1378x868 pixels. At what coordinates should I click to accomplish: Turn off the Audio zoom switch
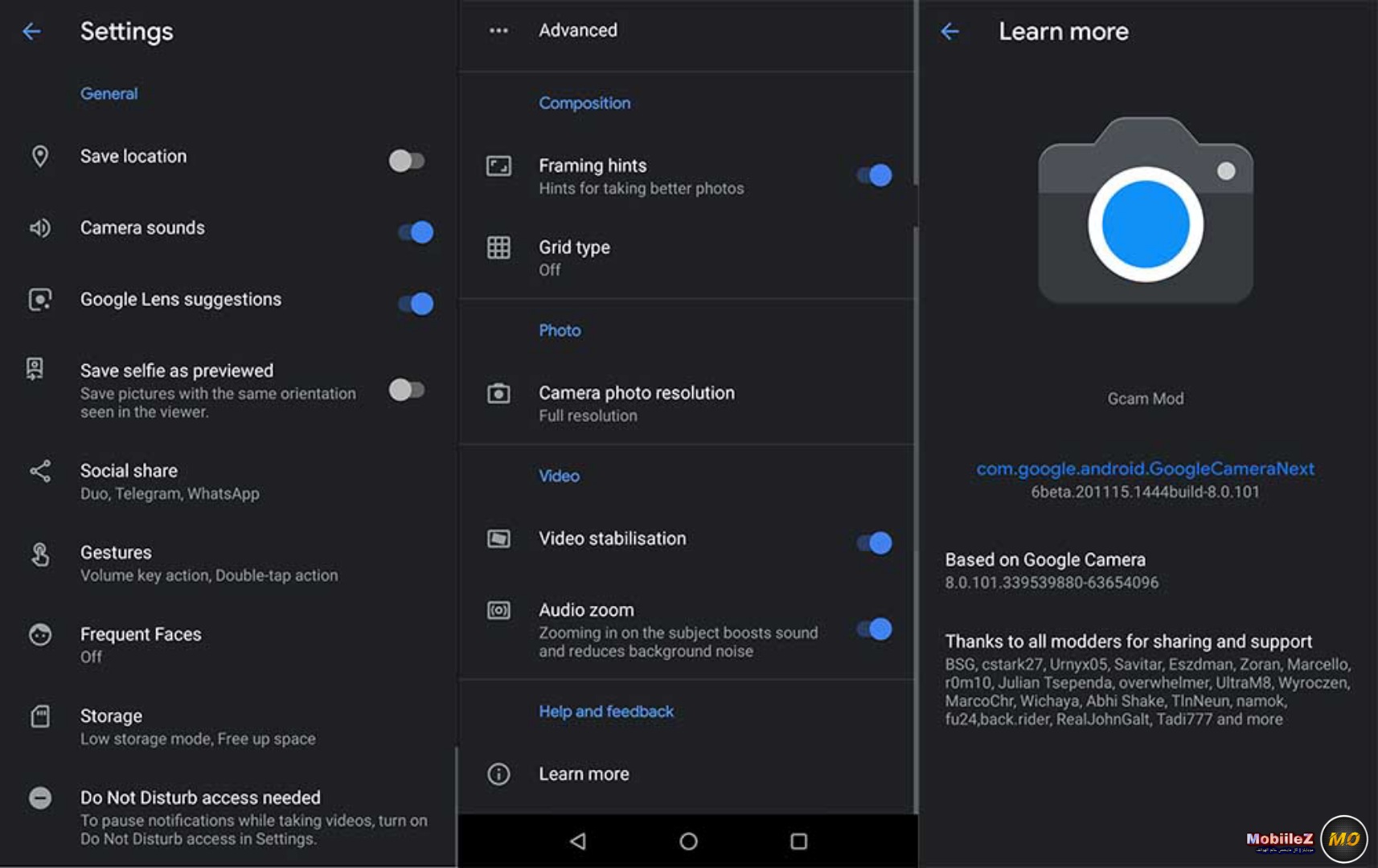click(874, 629)
